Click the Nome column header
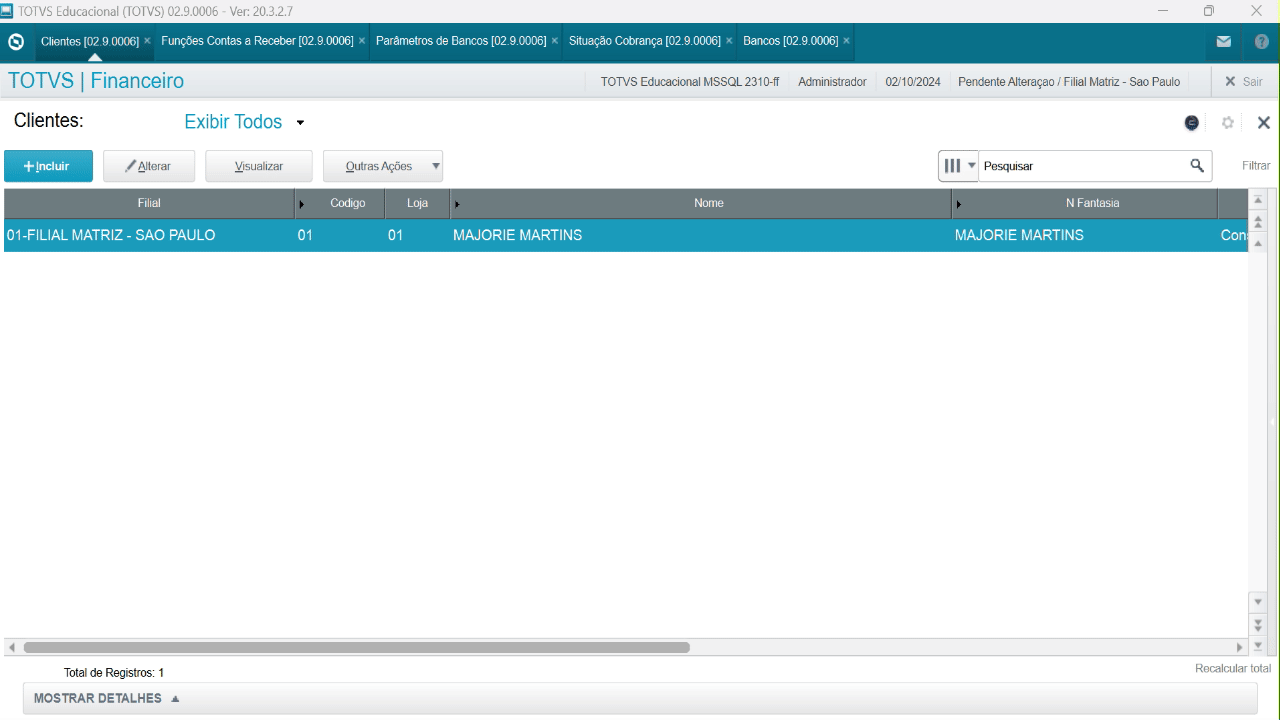The height and width of the screenshot is (720, 1280). tap(708, 203)
